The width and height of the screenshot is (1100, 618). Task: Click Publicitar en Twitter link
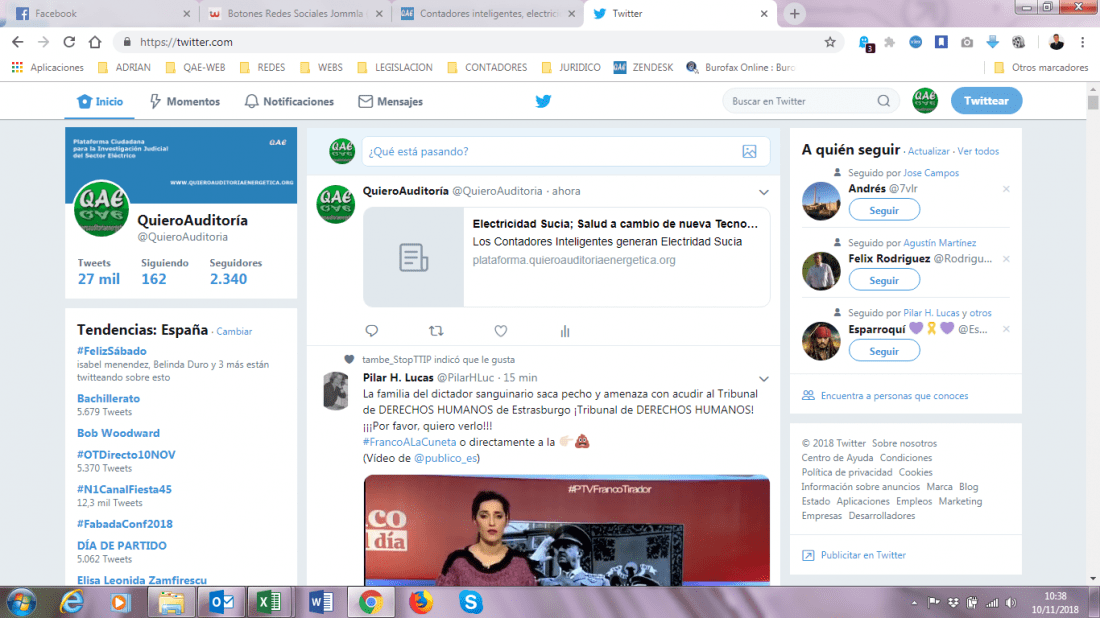(863, 555)
